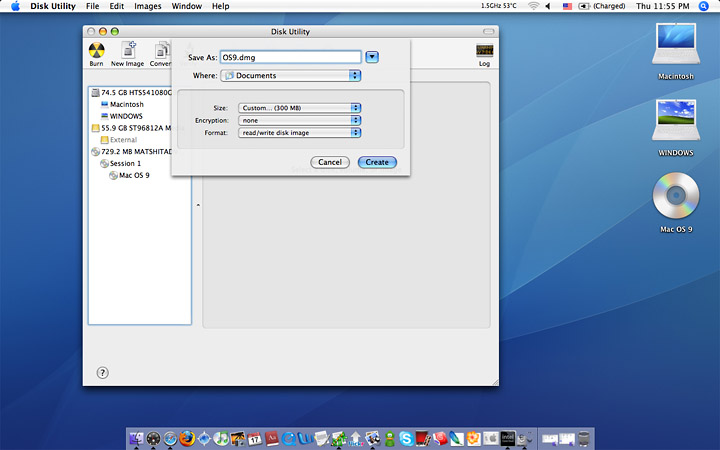Viewport: 720px width, 450px height.
Task: Click the Wi-Fi status icon in menu bar
Action: [x=533, y=6]
